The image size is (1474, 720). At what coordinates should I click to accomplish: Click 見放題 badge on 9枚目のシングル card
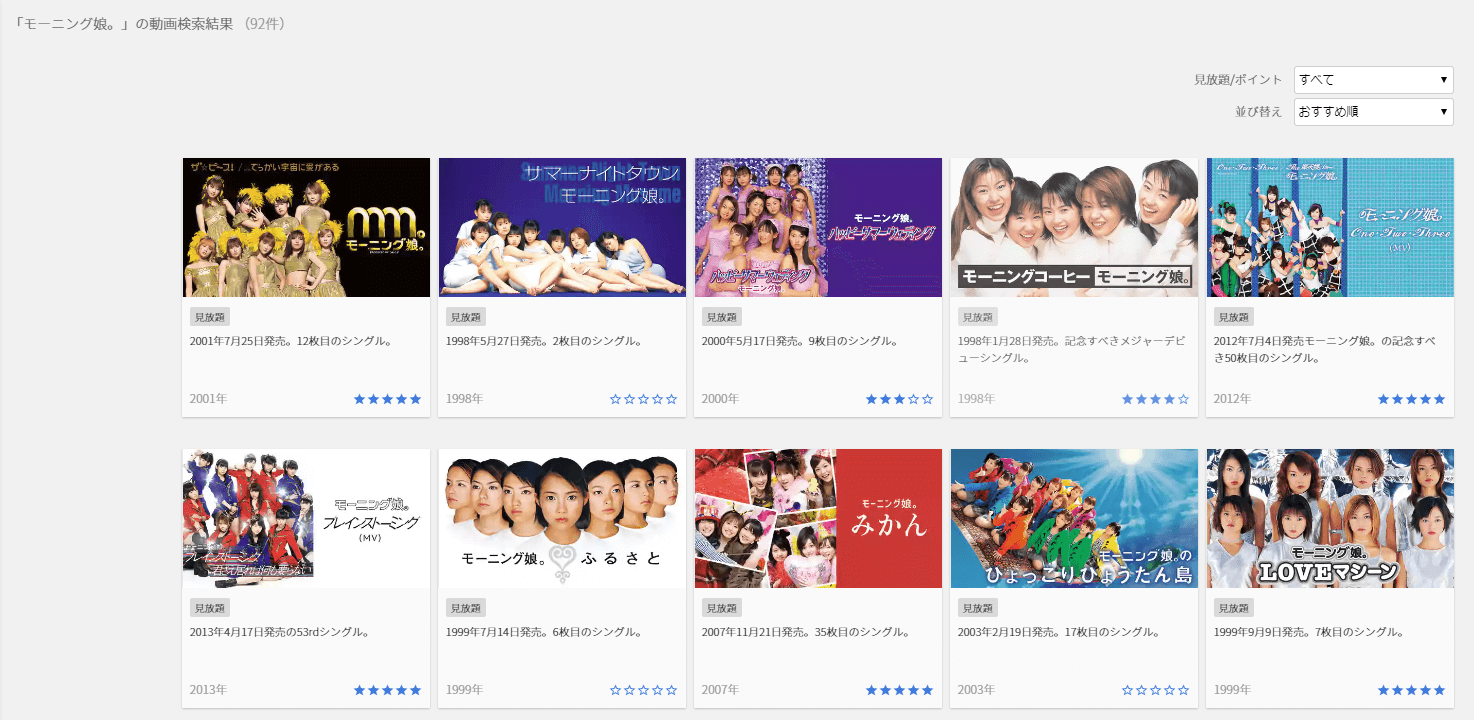(x=722, y=317)
